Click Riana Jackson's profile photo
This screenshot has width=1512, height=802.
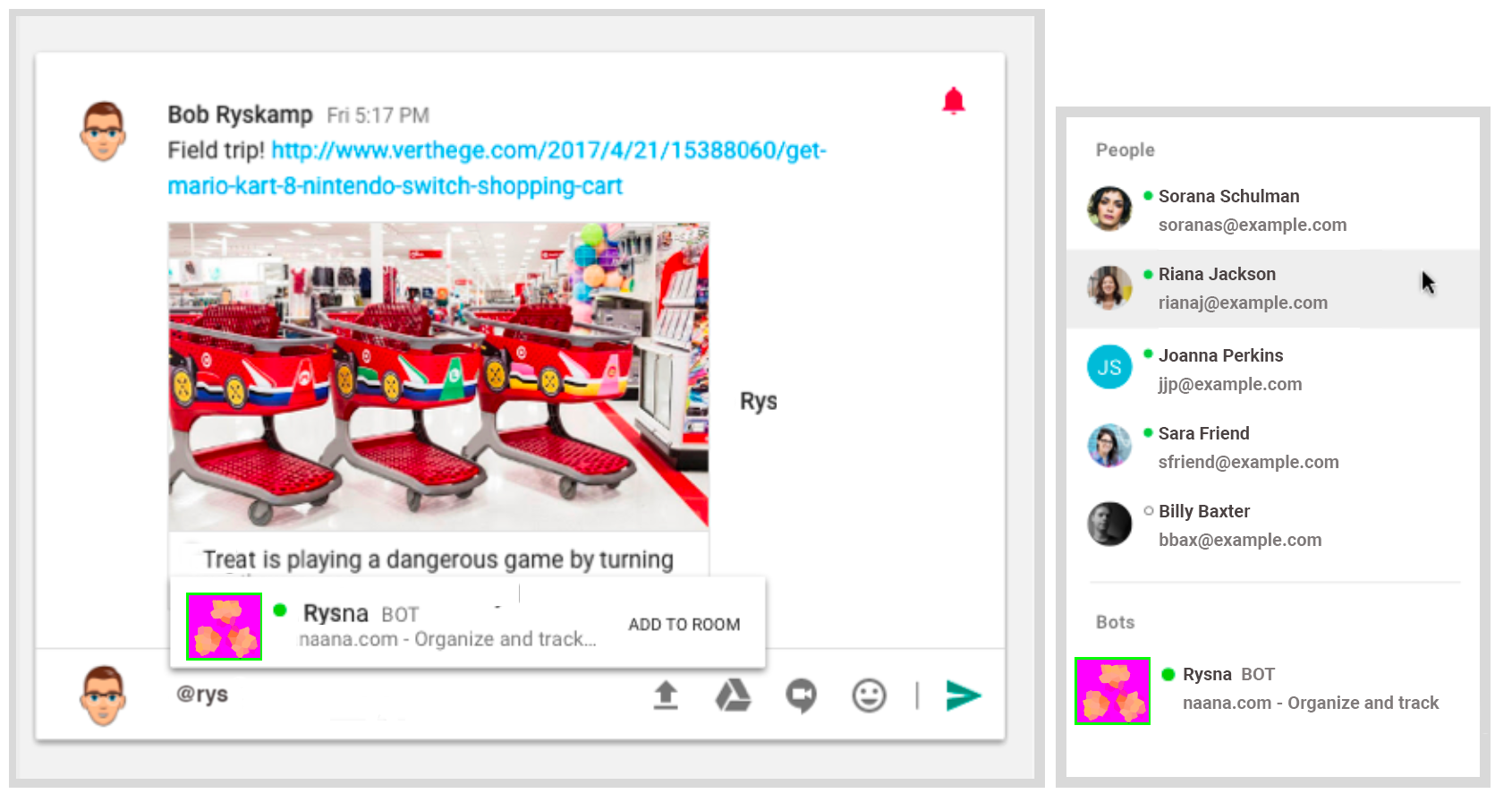[x=1109, y=287]
